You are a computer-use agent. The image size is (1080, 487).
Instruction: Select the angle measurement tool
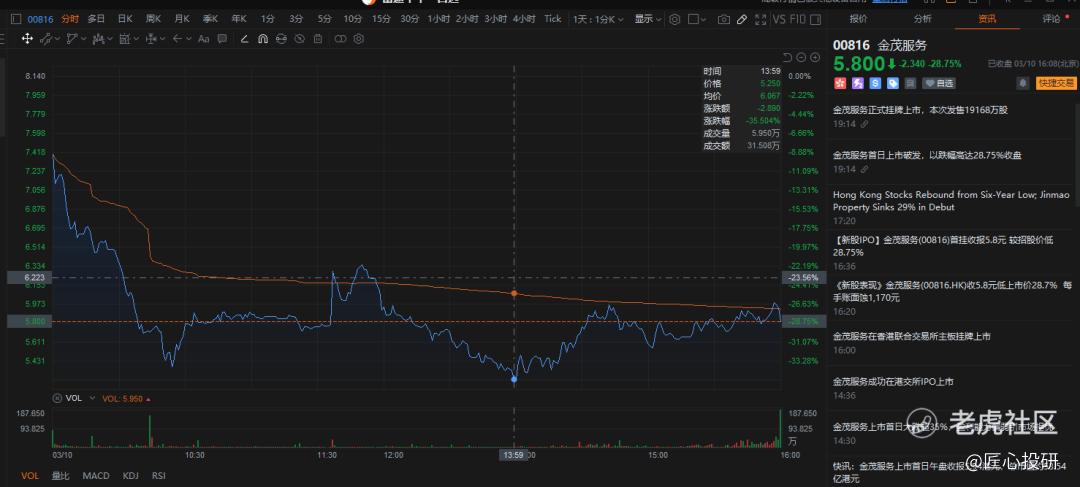pos(244,39)
